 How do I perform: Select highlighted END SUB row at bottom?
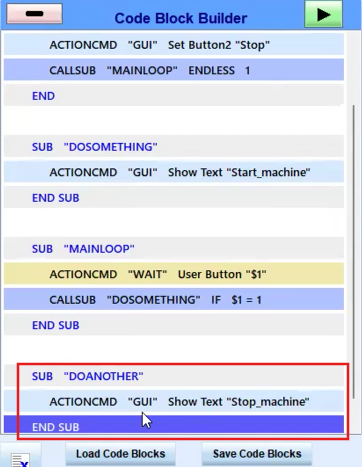click(174, 424)
